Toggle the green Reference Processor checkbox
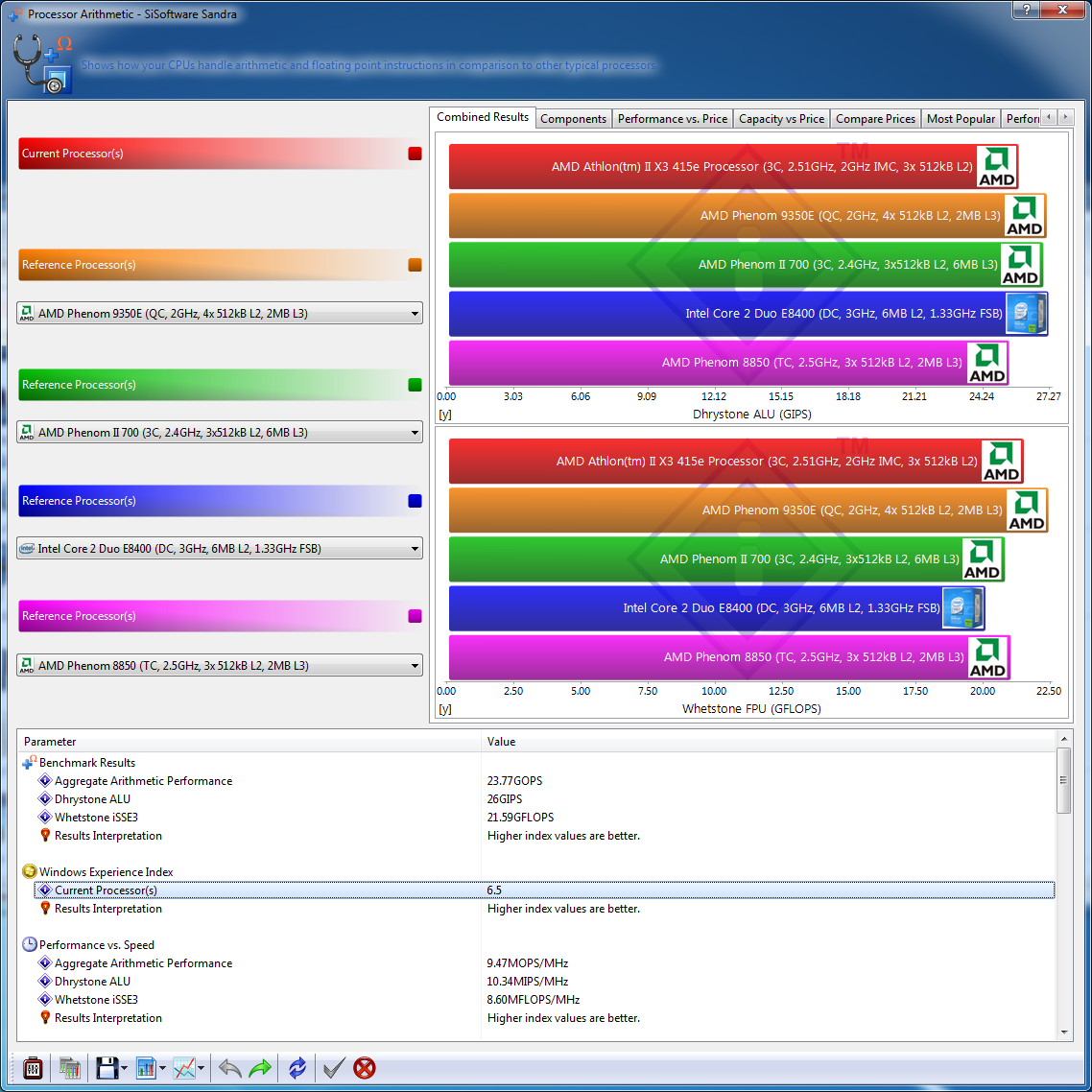Screen dimensions: 1092x1092 tap(415, 385)
